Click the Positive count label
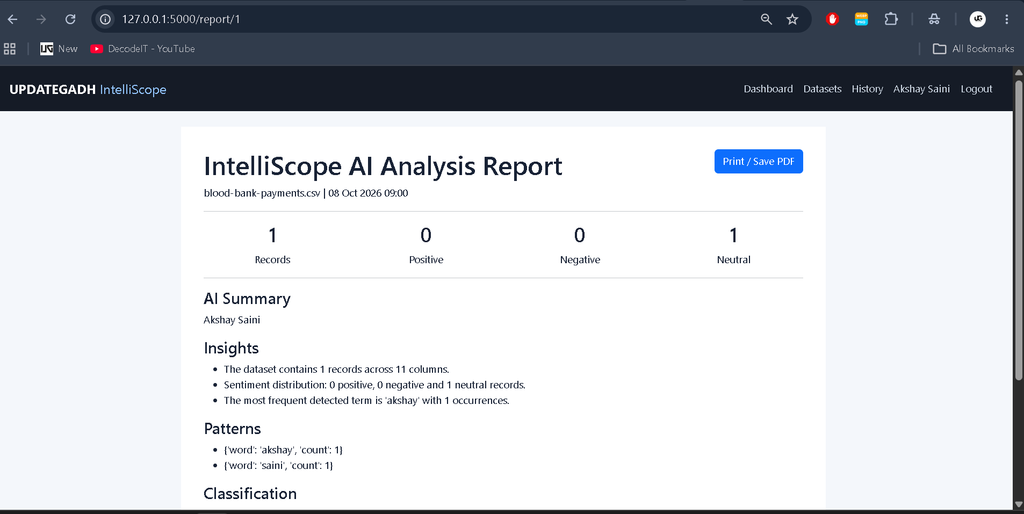The height and width of the screenshot is (514, 1024). [426, 259]
